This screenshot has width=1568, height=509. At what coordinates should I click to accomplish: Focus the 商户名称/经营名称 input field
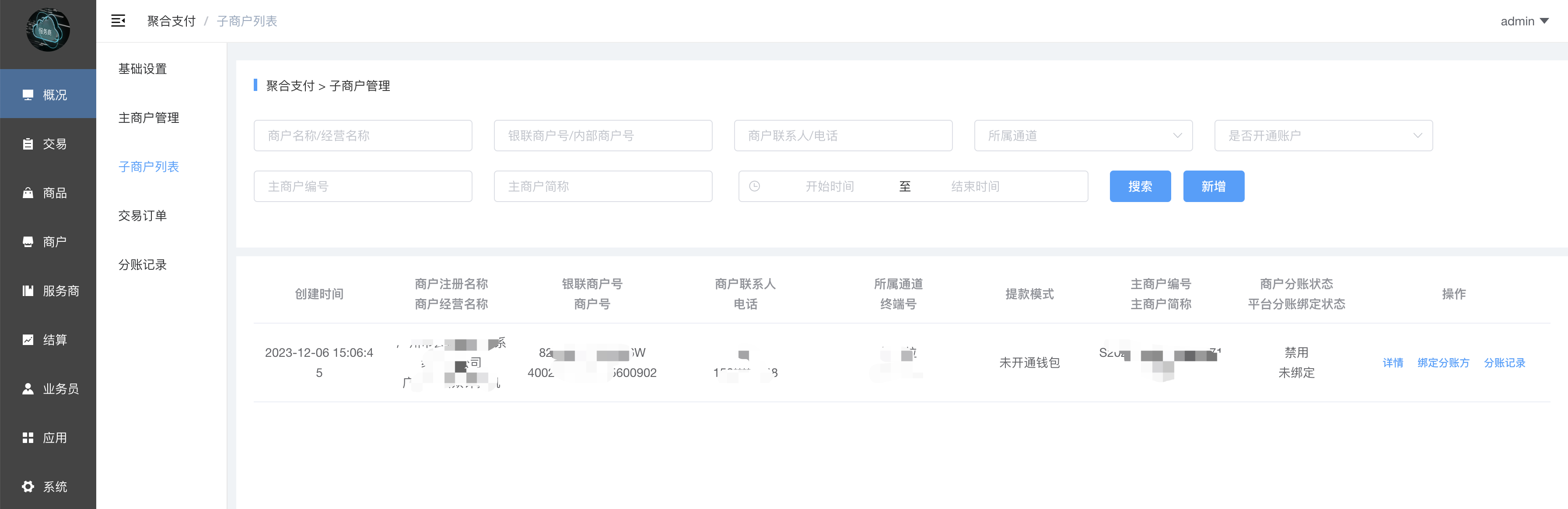[363, 136]
